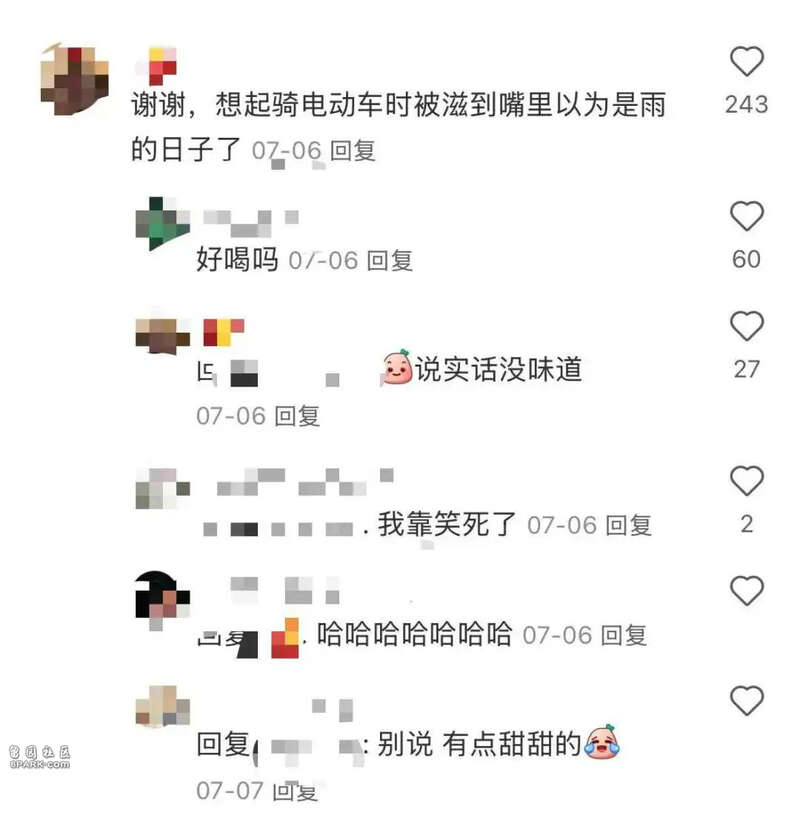Like the 说实话没味道 comment
Screen dimensions: 800x818
747,326
